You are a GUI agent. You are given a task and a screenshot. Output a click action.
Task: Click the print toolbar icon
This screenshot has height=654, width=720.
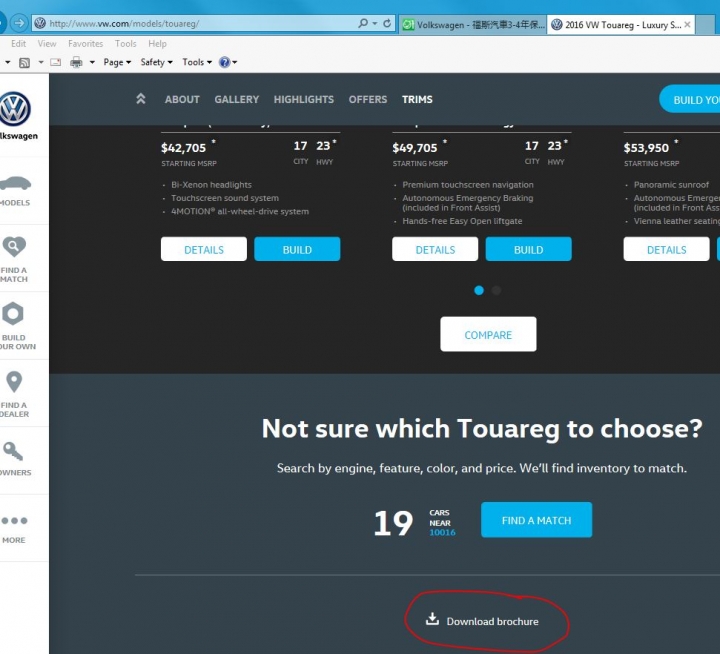(76, 62)
